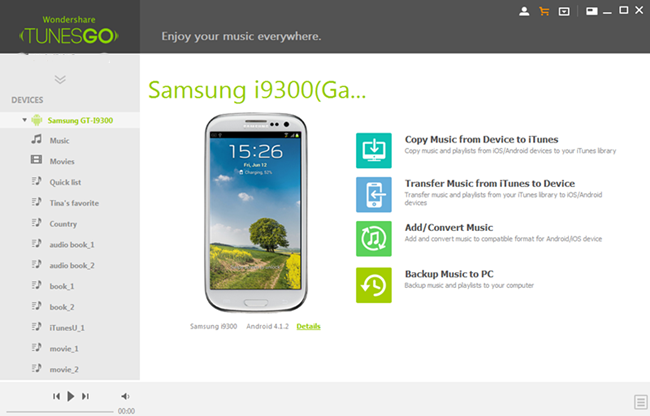
Task: Switch to mini player mode icon
Action: (592, 12)
